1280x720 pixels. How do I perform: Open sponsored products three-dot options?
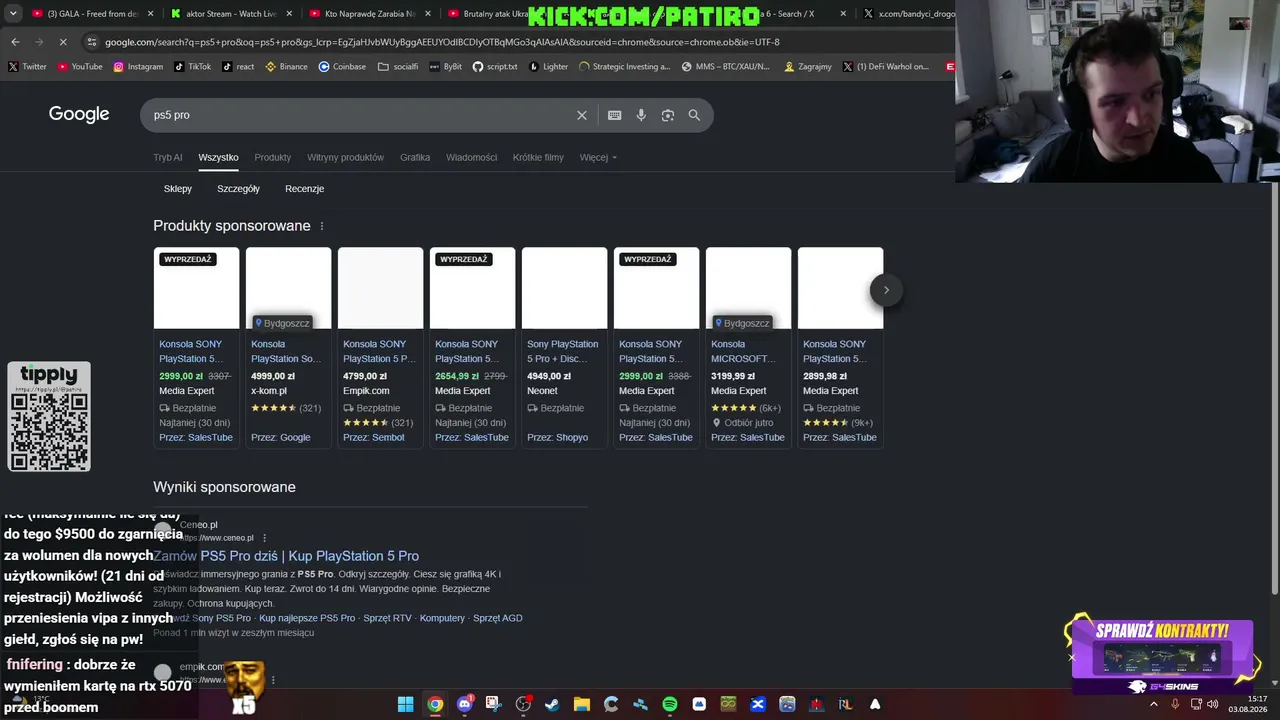[322, 226]
